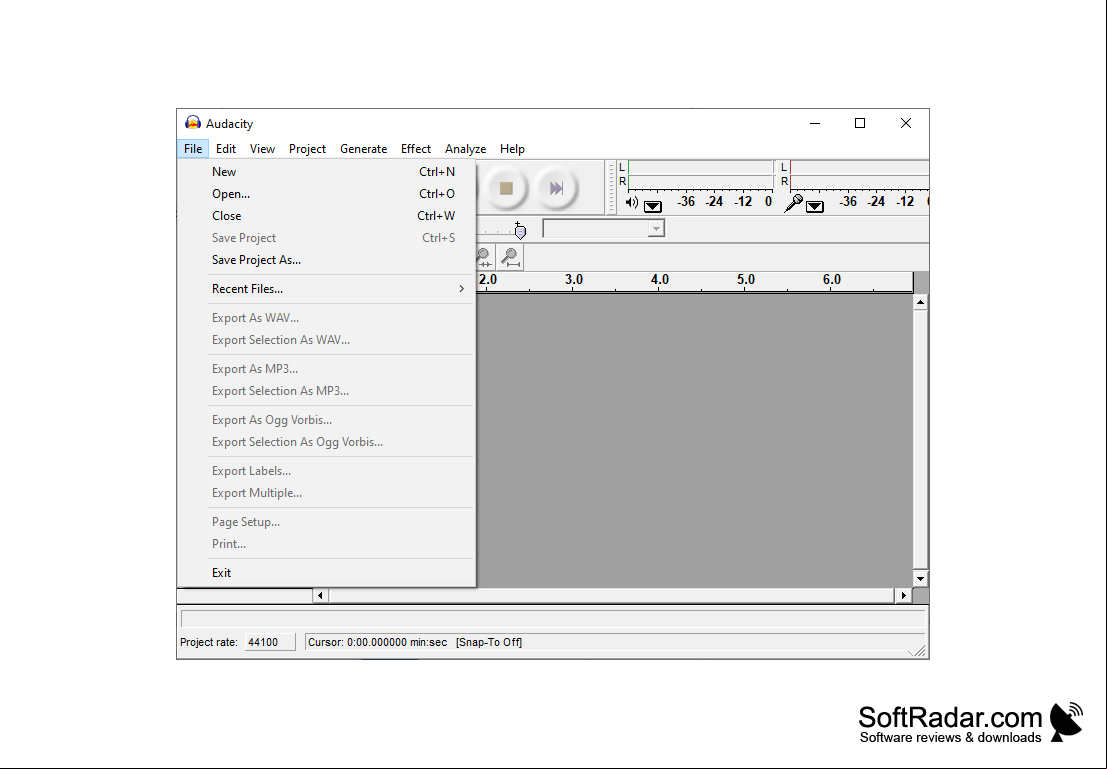Close the open File menu header
This screenshot has height=769, width=1107.
[x=193, y=148]
